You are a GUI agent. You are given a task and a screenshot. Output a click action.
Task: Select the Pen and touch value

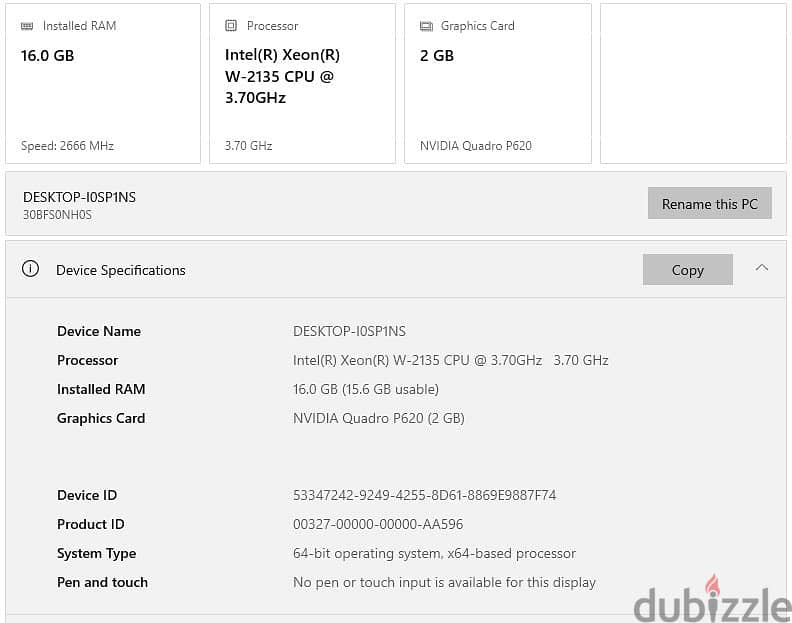click(444, 582)
